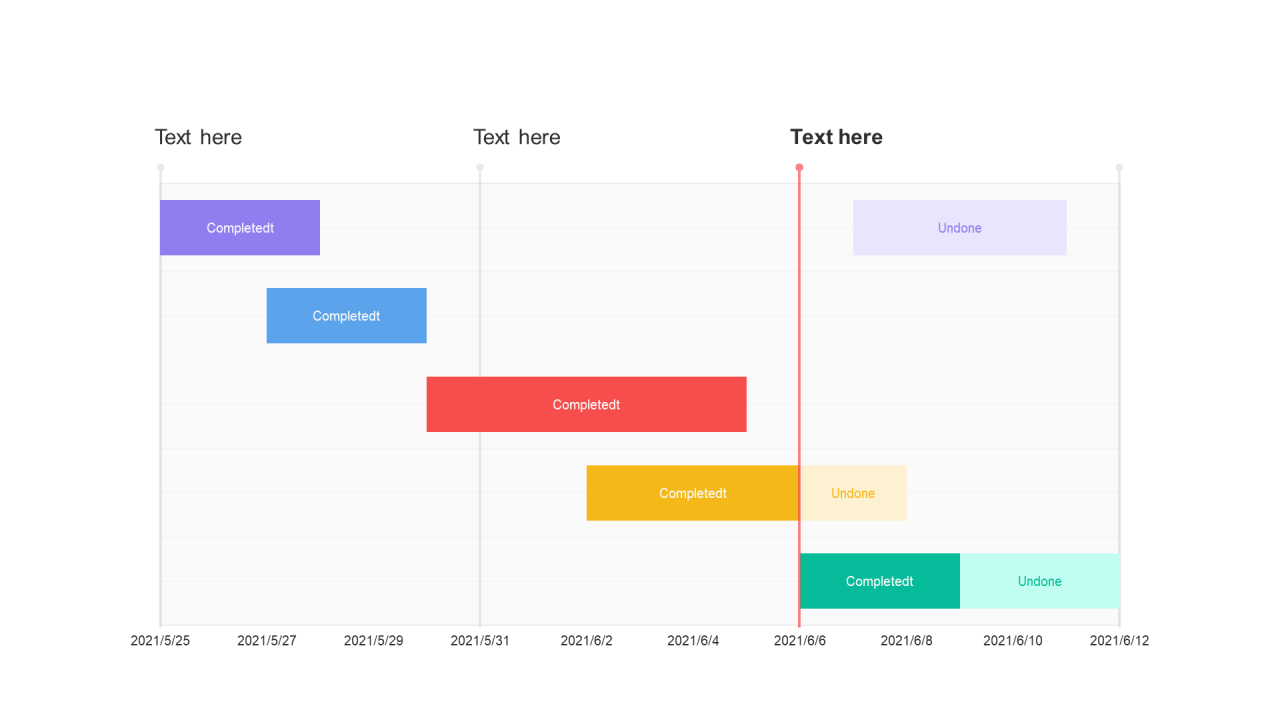The image size is (1280, 720).
Task: Select the 2021/6/8 date label
Action: coord(906,641)
